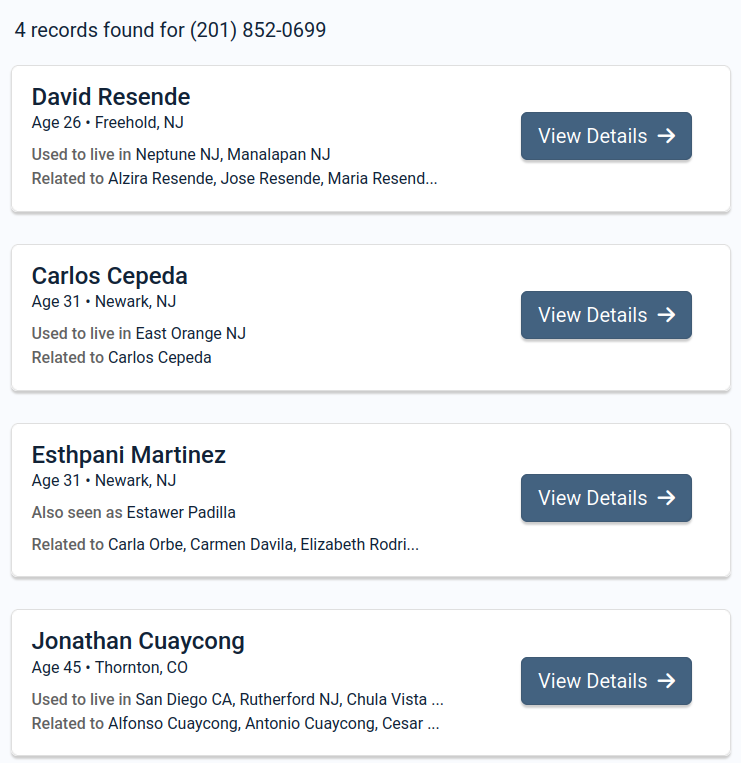Screen dimensions: 741x763
Task: Click arrow icon in Esthpani Martinez's View Details
Action: [666, 498]
